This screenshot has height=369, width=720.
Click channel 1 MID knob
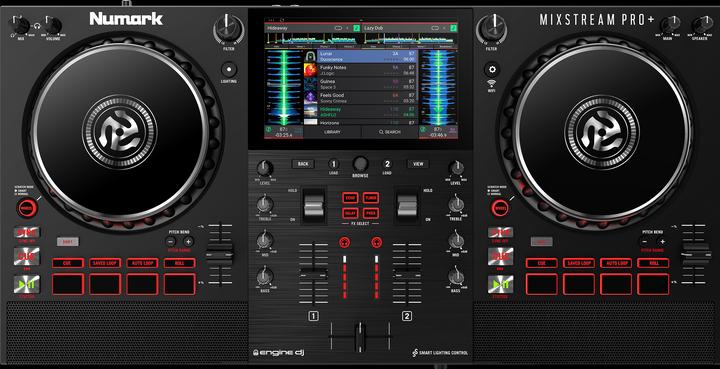[x=265, y=240]
